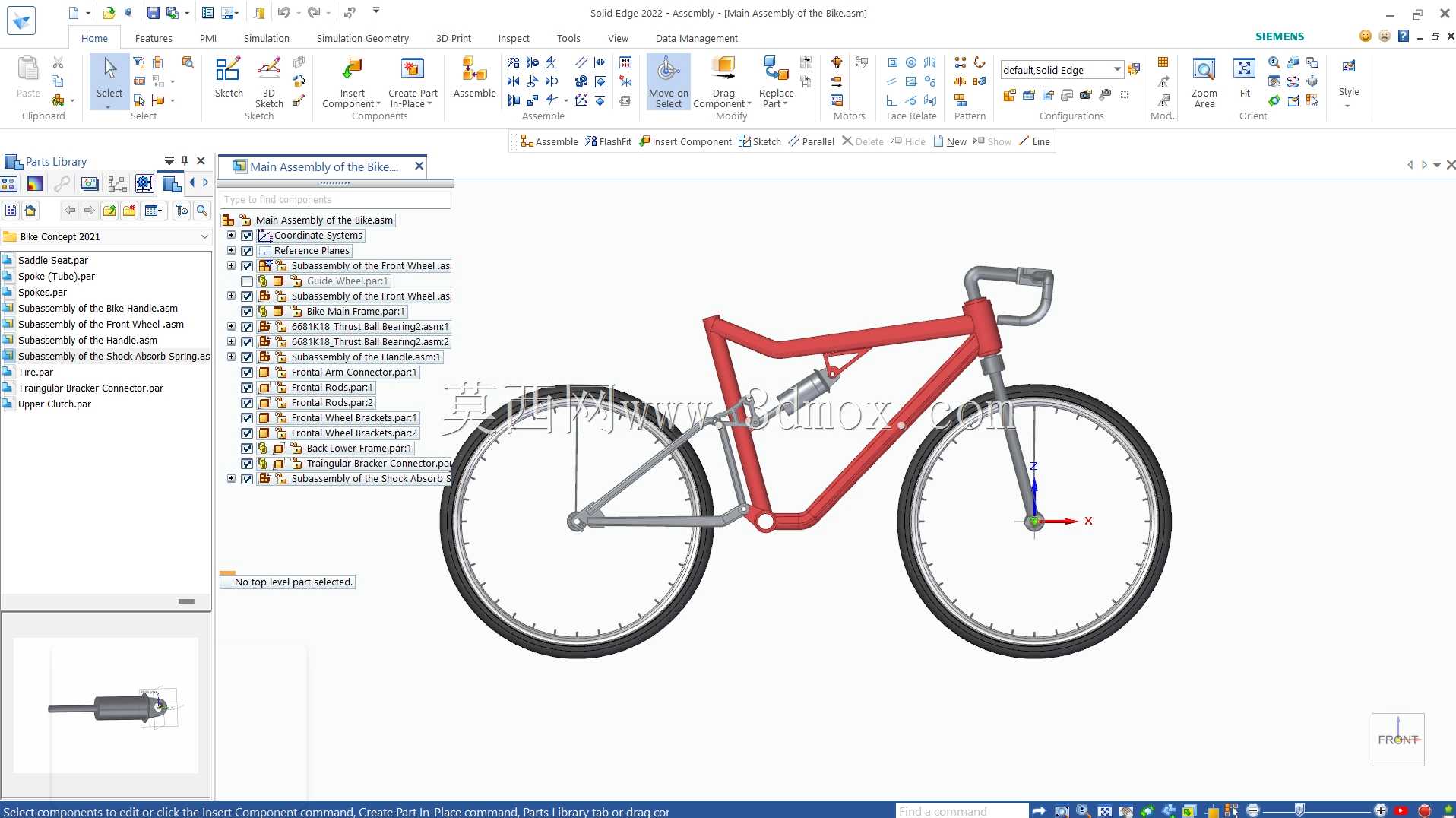Screen dimensions: 1456x818
Task: Click Create Part In-Place icon
Action: tap(413, 82)
